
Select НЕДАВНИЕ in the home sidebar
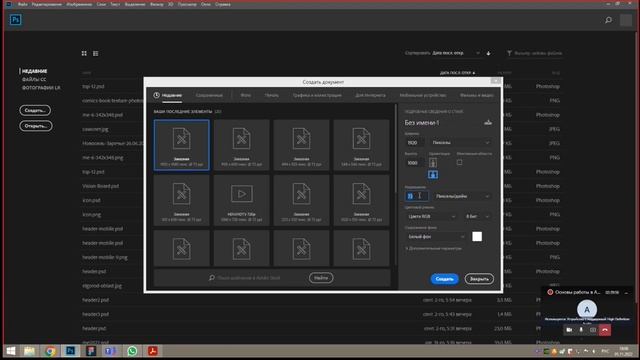pos(34,71)
